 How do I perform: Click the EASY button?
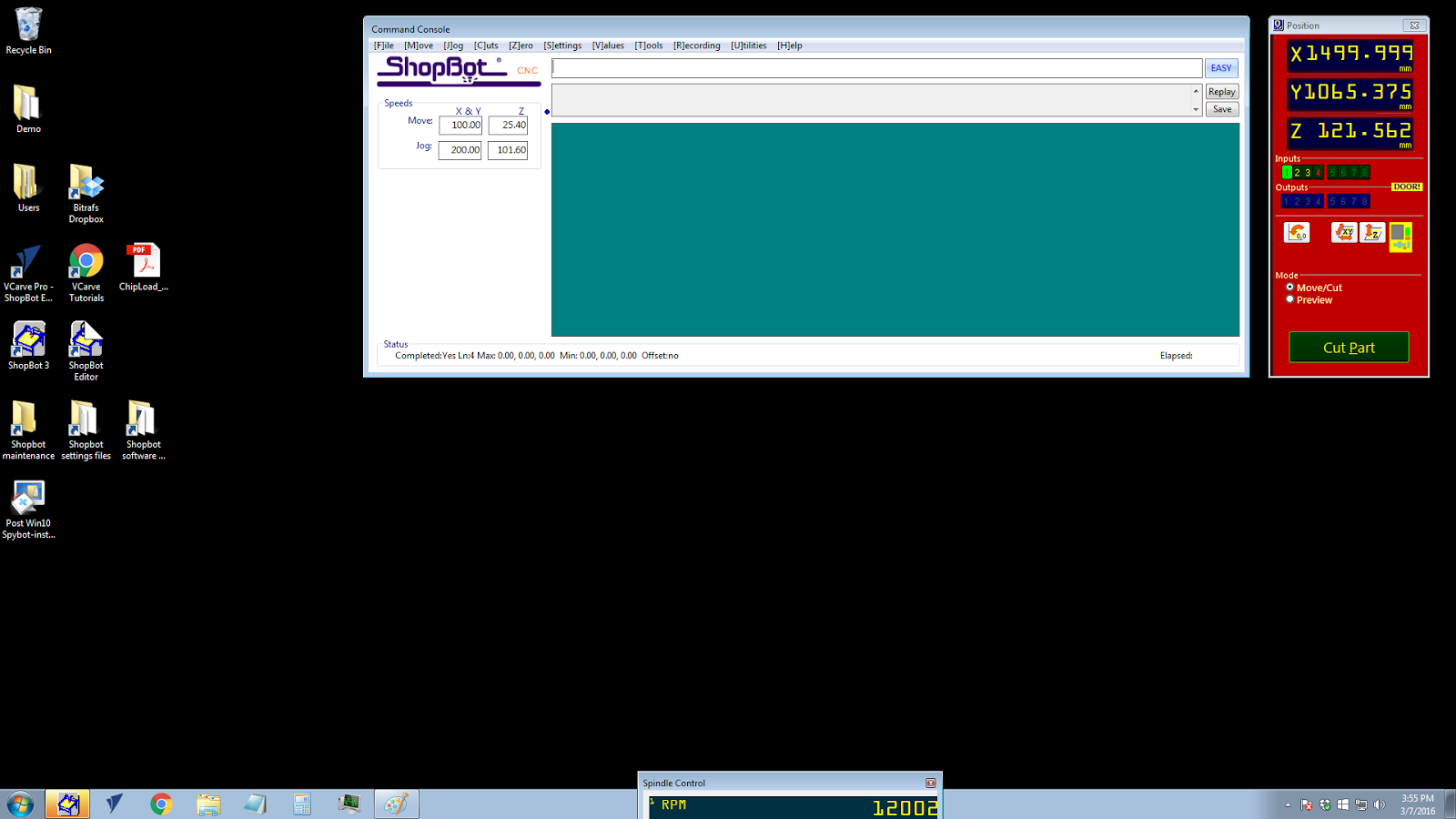pos(1221,68)
